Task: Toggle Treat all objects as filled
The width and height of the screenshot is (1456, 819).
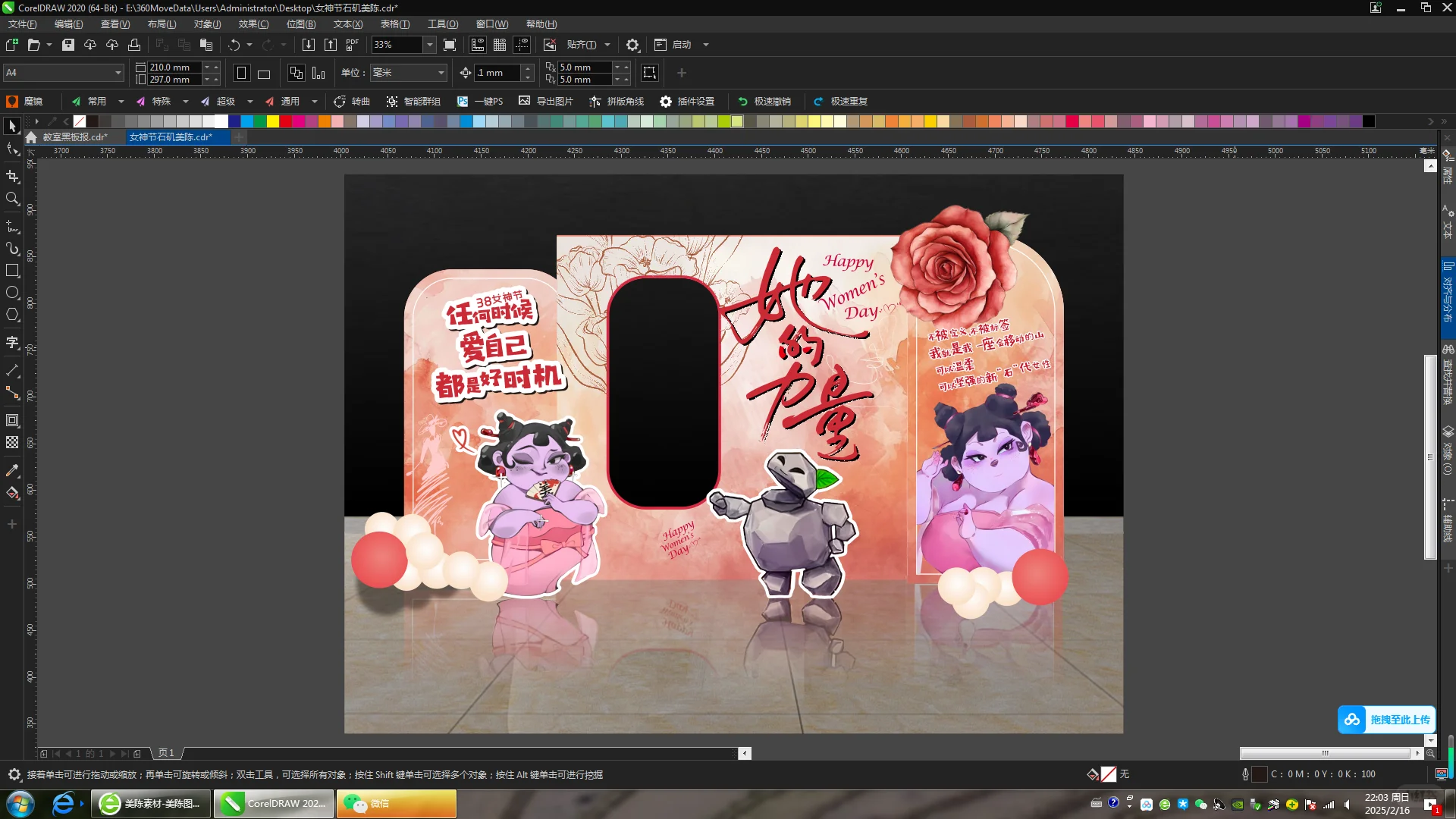Action: click(650, 73)
